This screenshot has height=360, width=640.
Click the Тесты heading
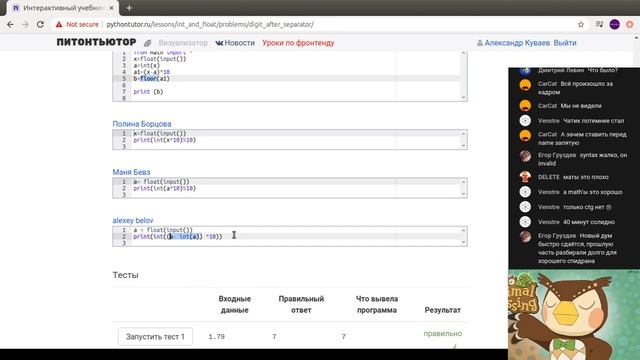coord(125,275)
